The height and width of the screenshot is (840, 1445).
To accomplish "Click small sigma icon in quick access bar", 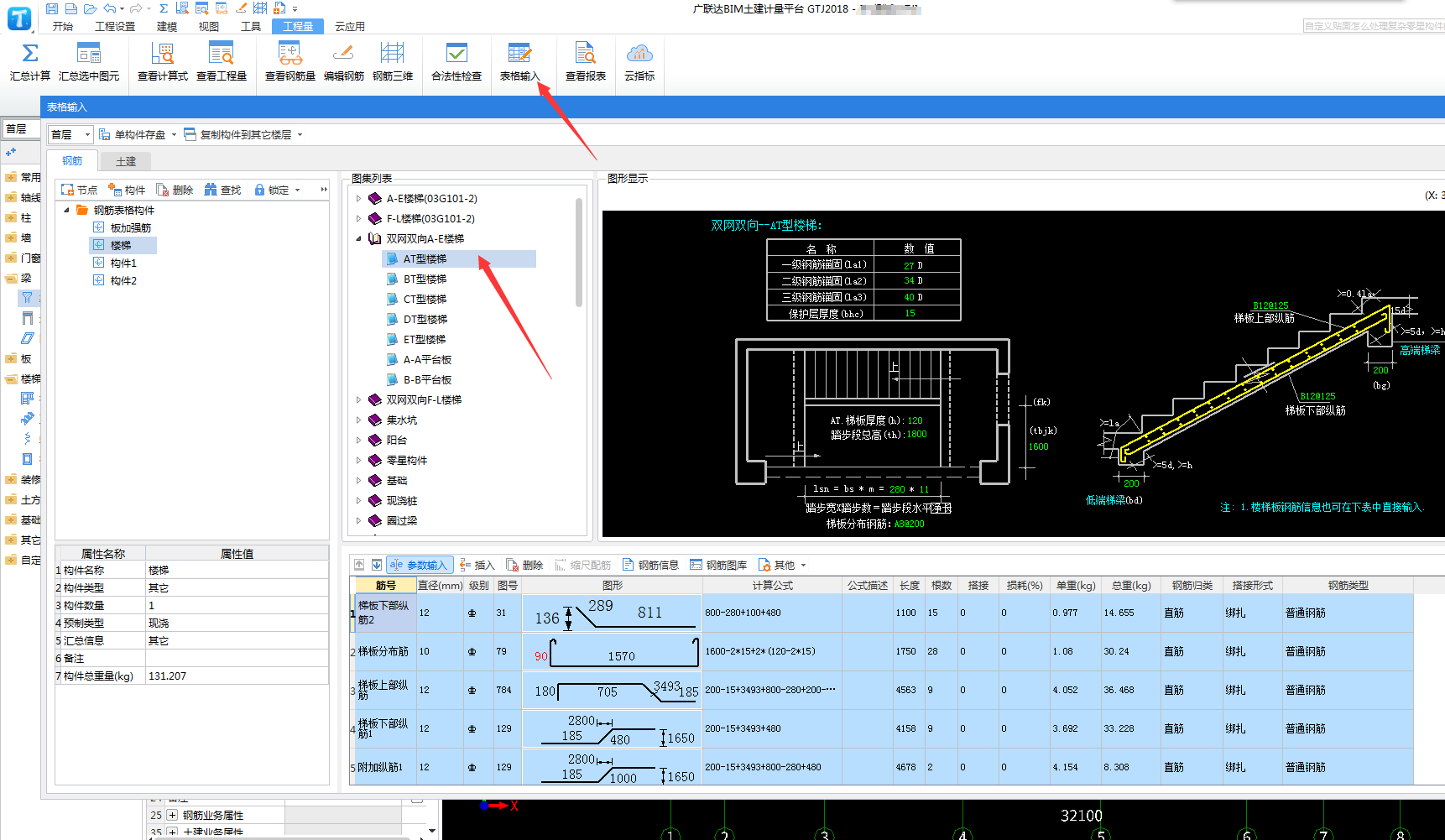I will [163, 8].
